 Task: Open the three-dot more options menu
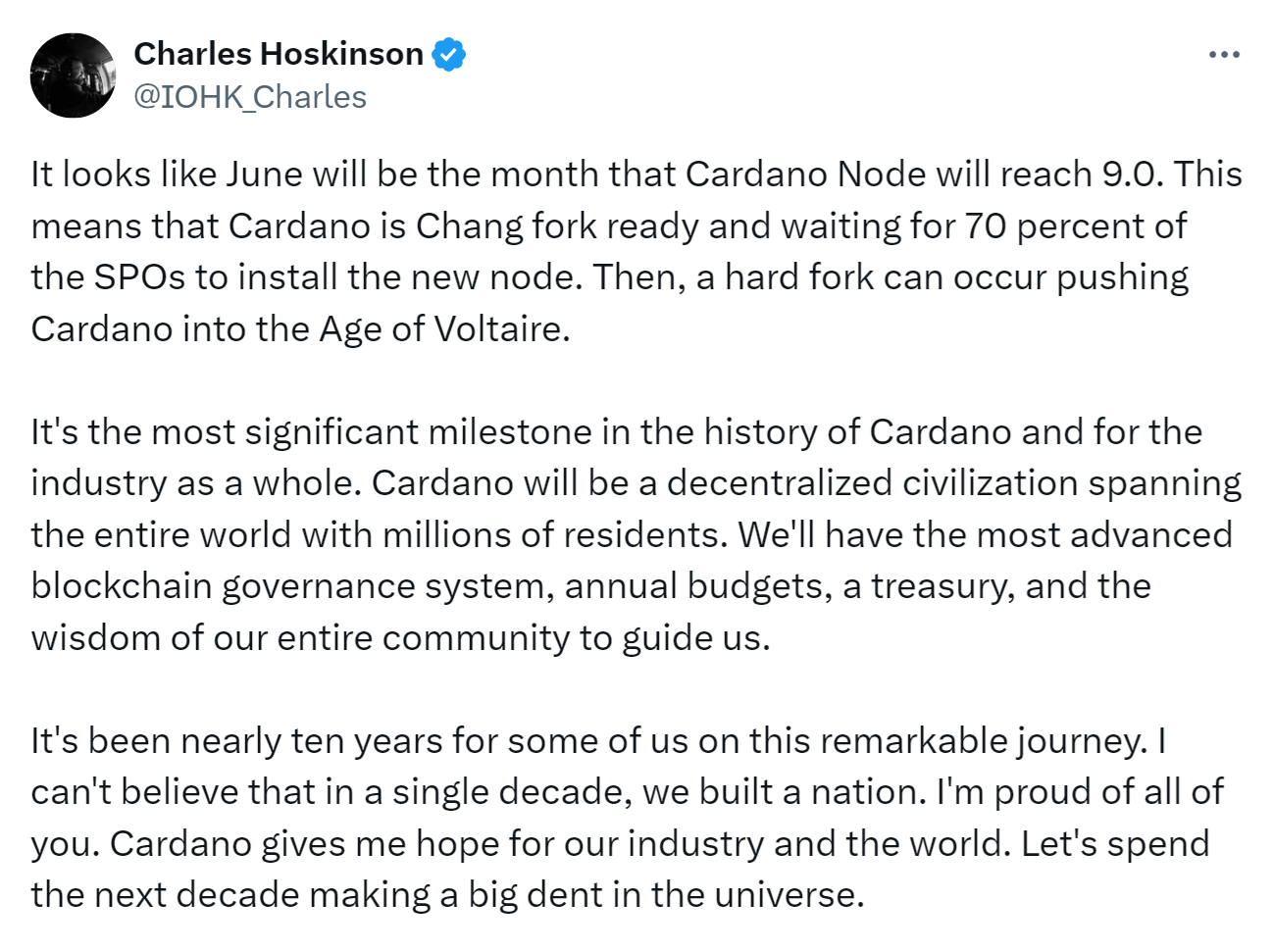1224,55
